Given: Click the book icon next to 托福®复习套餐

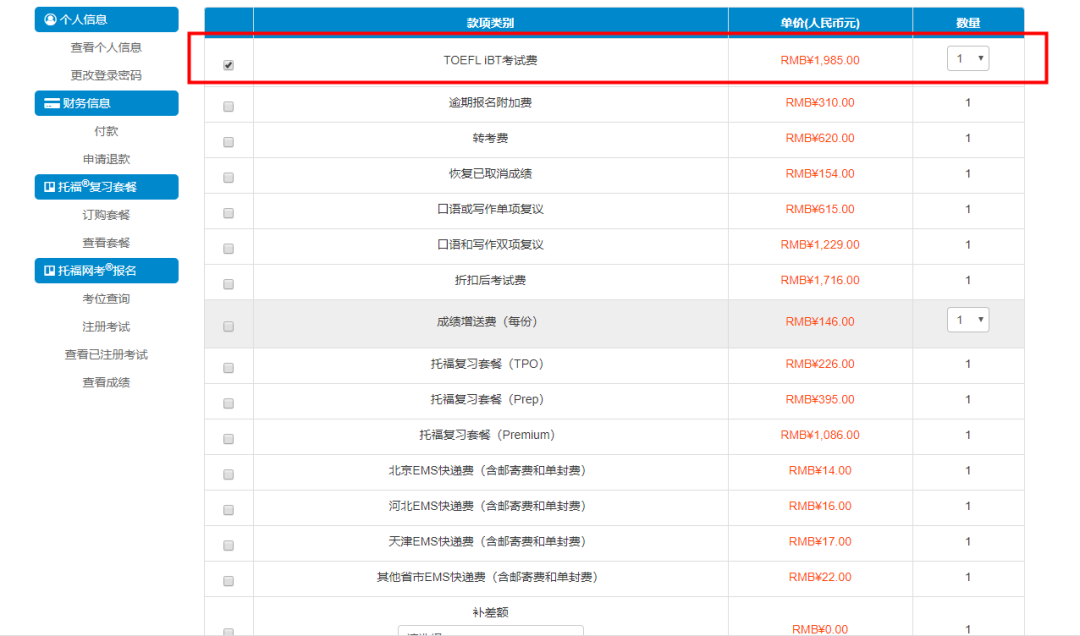Looking at the screenshot, I should [x=48, y=187].
